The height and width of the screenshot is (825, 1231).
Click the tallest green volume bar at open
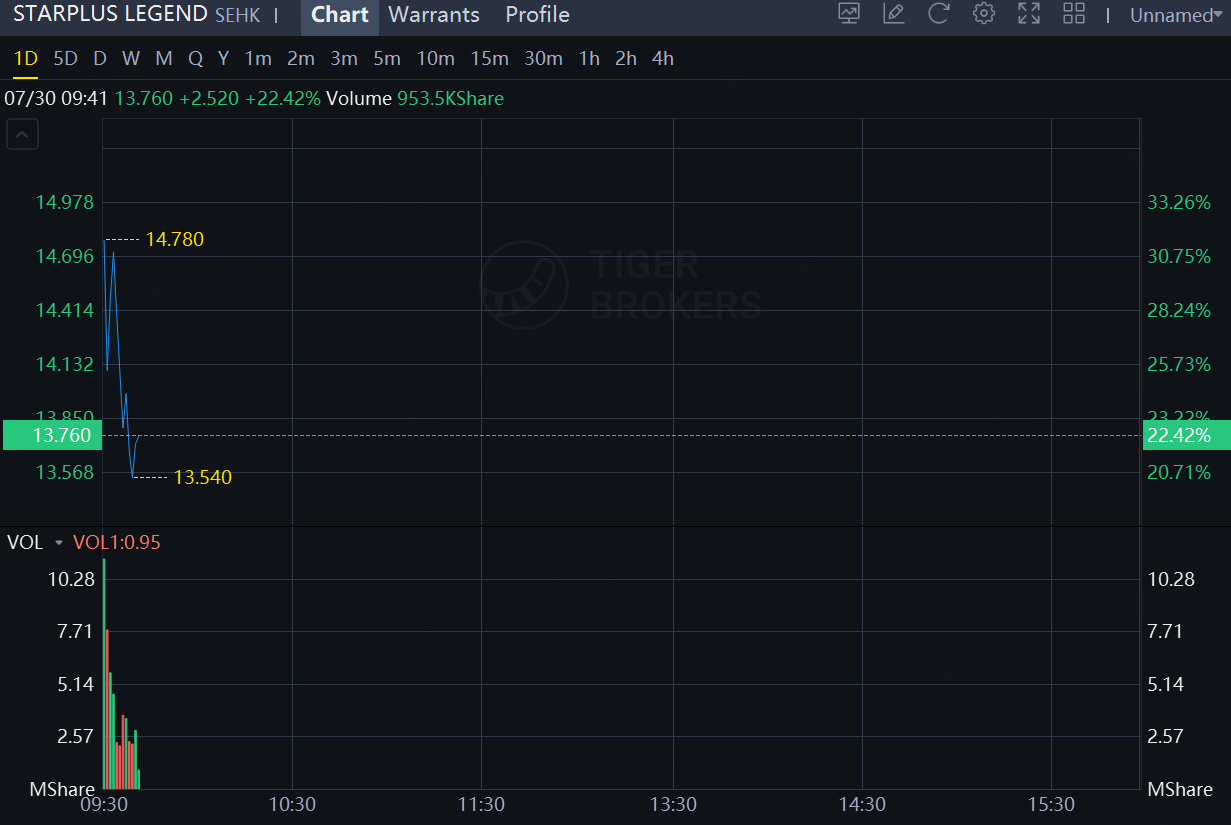103,673
